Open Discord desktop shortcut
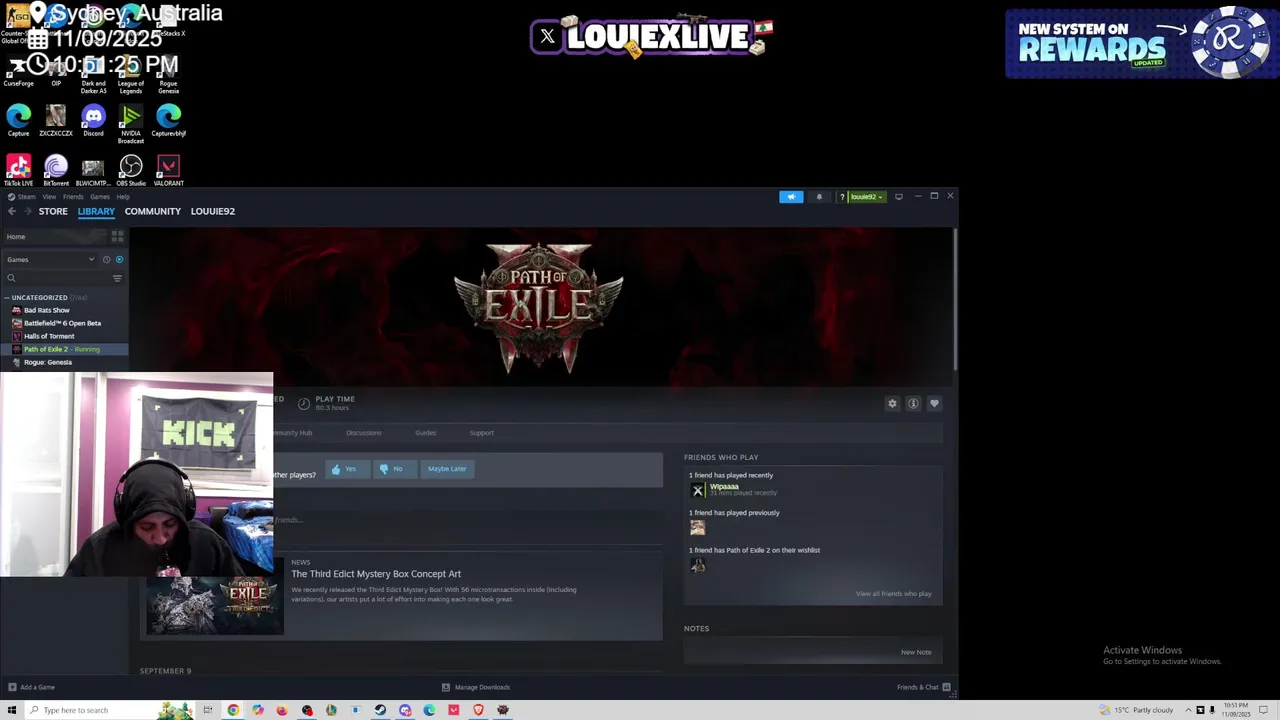This screenshot has height=720, width=1280. click(93, 121)
